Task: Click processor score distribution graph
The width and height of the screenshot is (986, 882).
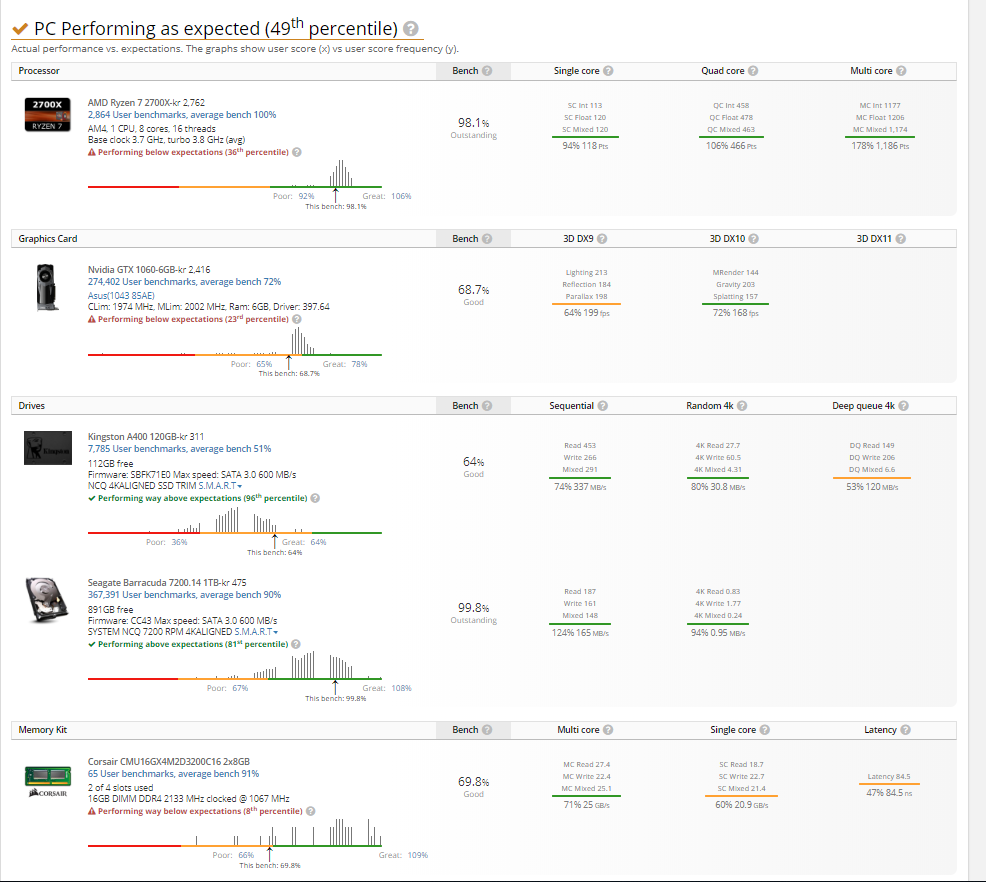Action: [x=235, y=174]
